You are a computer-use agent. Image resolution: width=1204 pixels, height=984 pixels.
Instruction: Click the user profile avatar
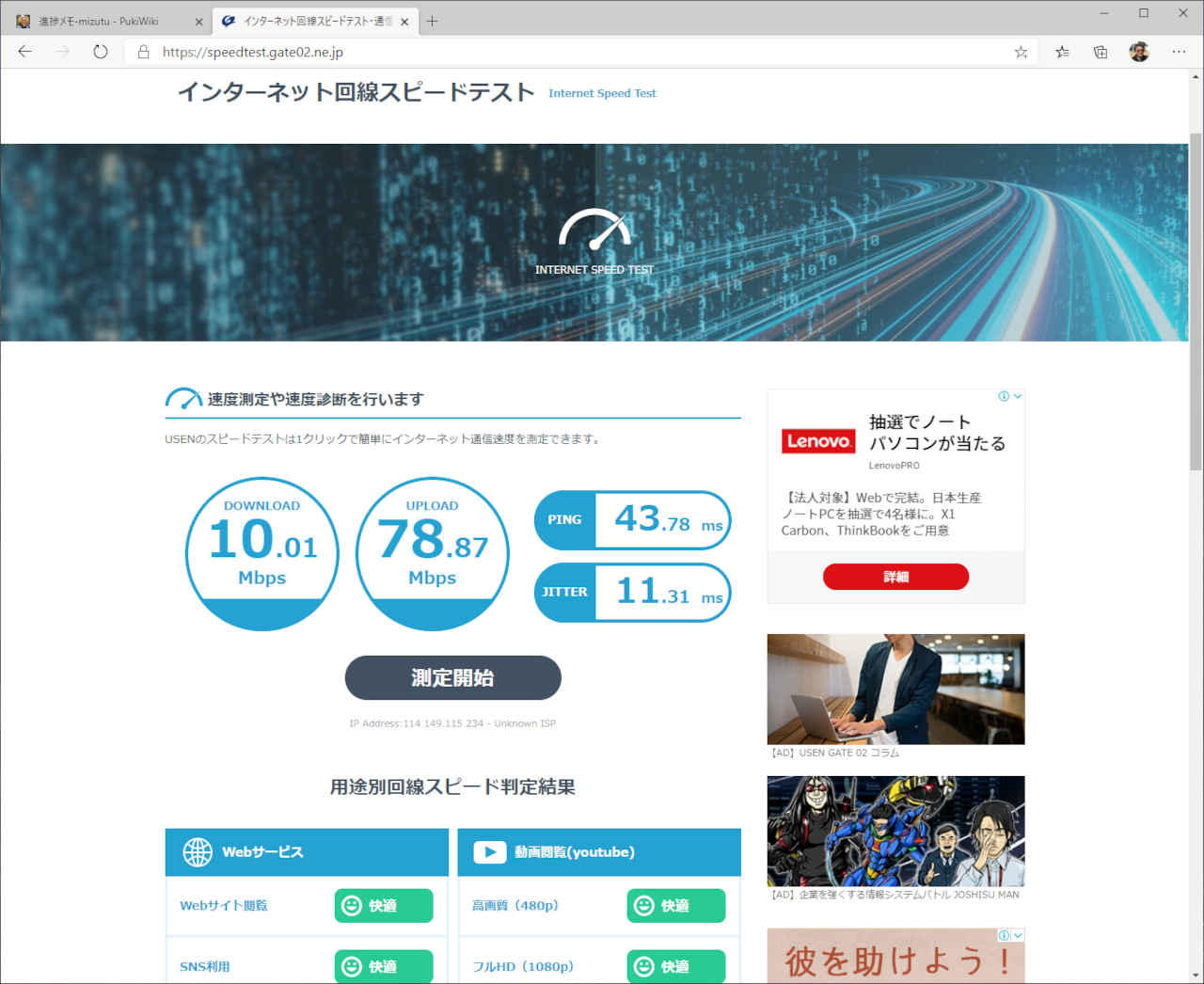click(x=1139, y=52)
